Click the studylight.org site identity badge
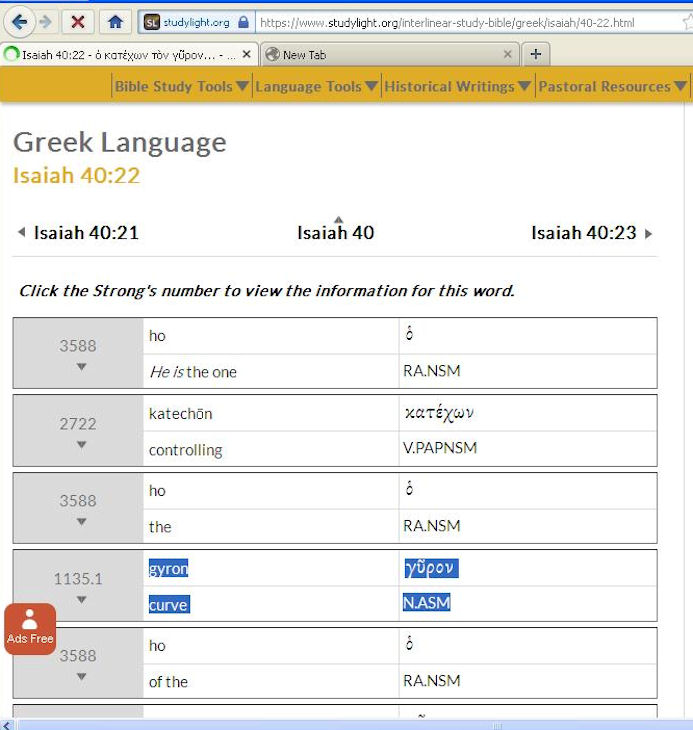693x730 pixels. point(186,22)
